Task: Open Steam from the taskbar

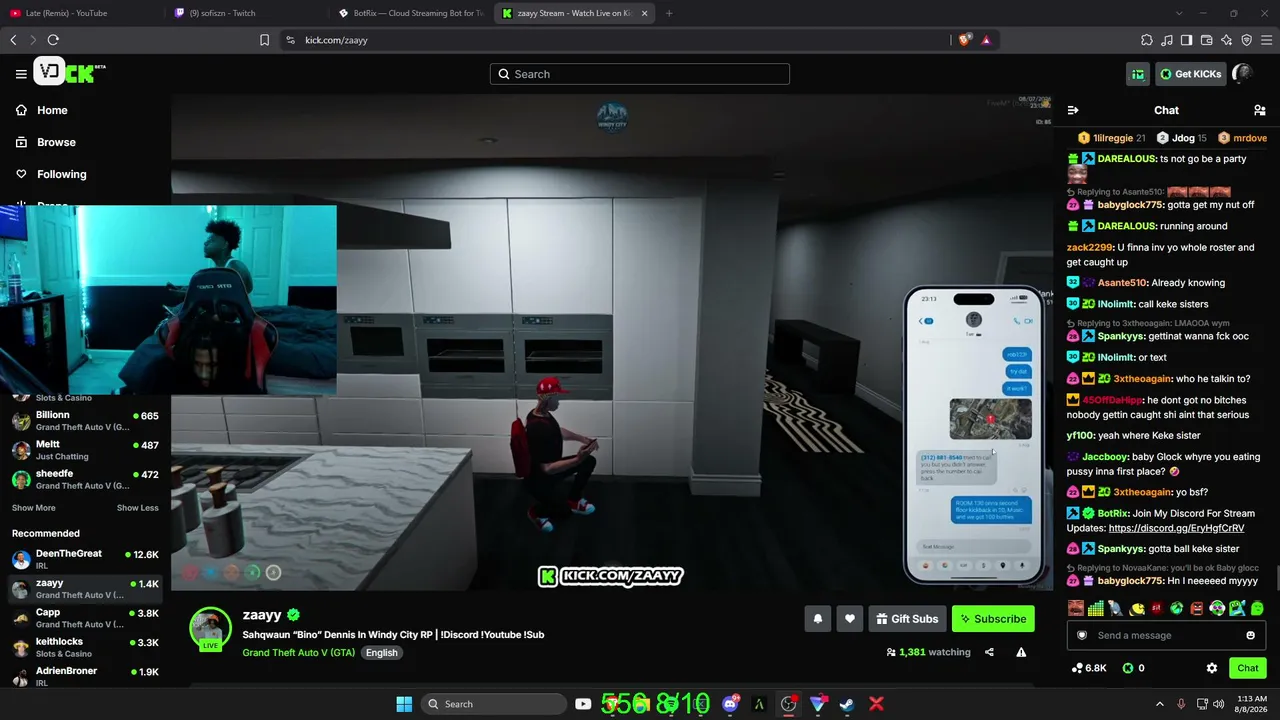Action: (x=847, y=704)
